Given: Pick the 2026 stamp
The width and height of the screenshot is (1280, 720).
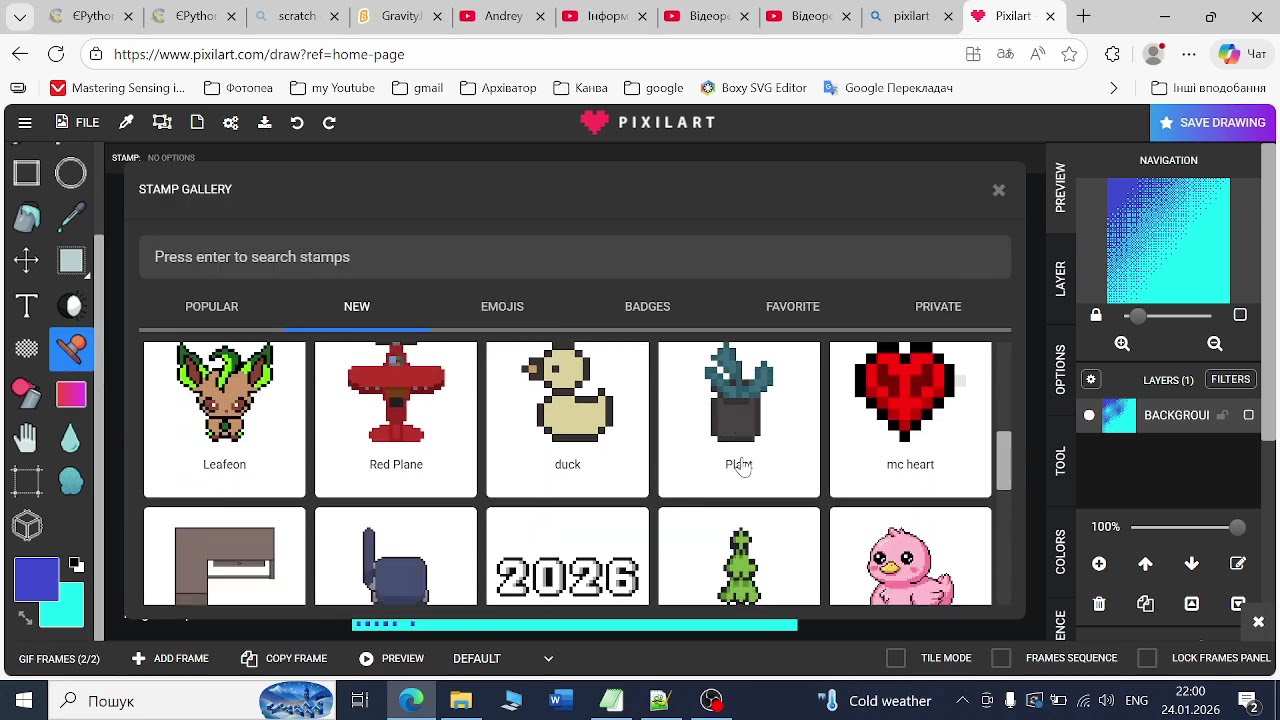Looking at the screenshot, I should [x=567, y=557].
